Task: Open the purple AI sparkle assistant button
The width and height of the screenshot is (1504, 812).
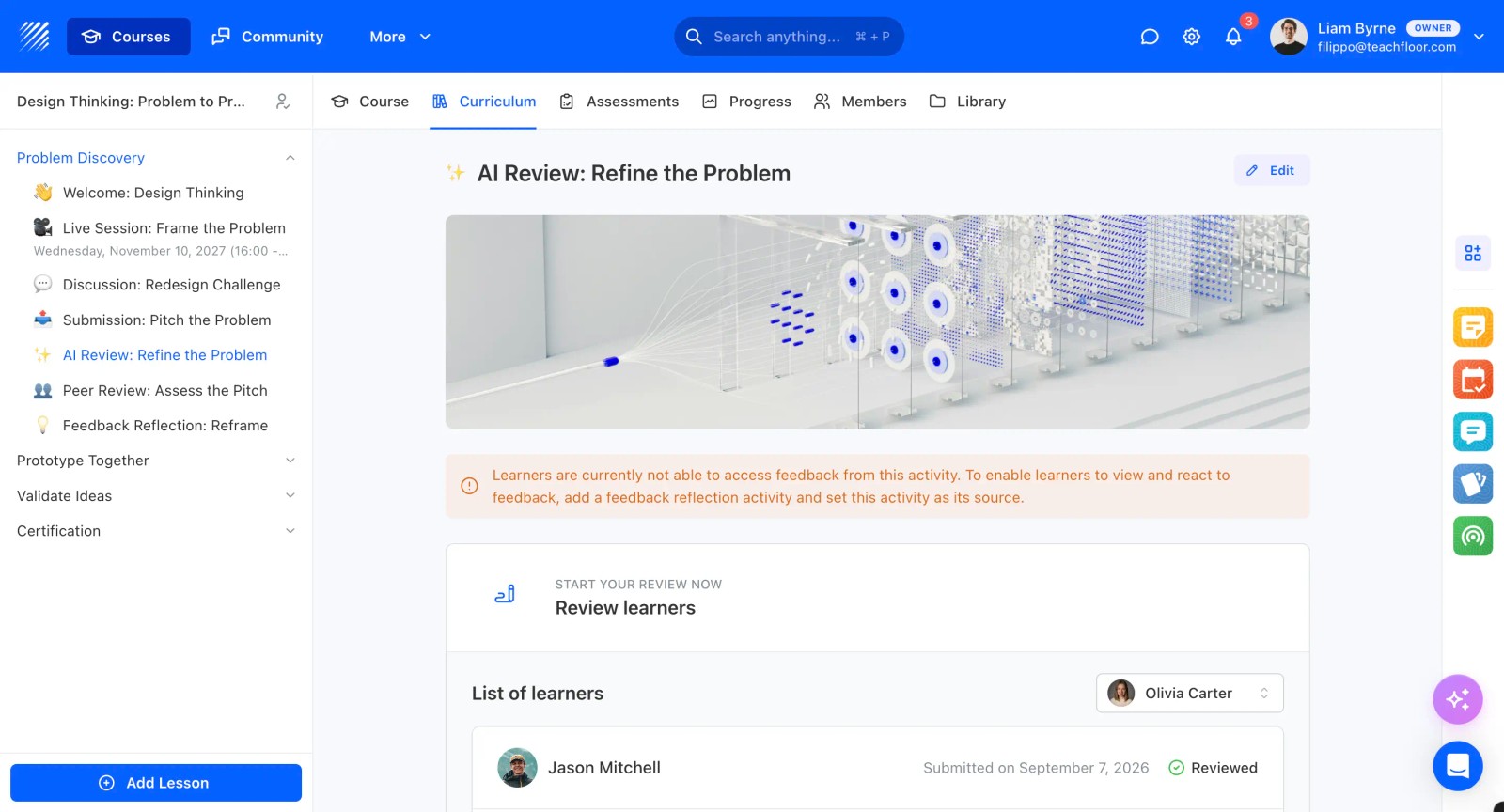Action: [1458, 699]
